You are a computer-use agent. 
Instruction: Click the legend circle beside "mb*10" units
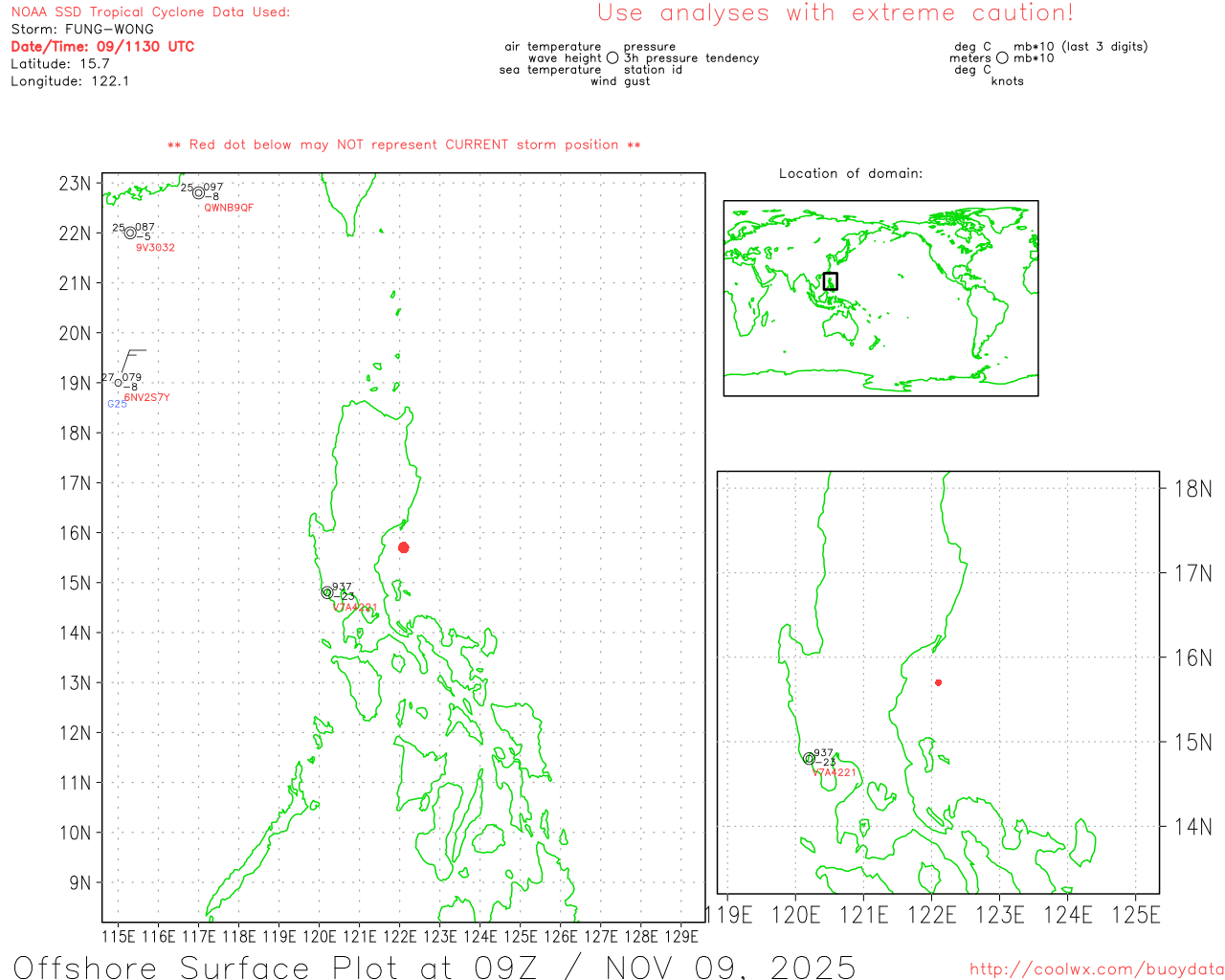(x=1002, y=58)
